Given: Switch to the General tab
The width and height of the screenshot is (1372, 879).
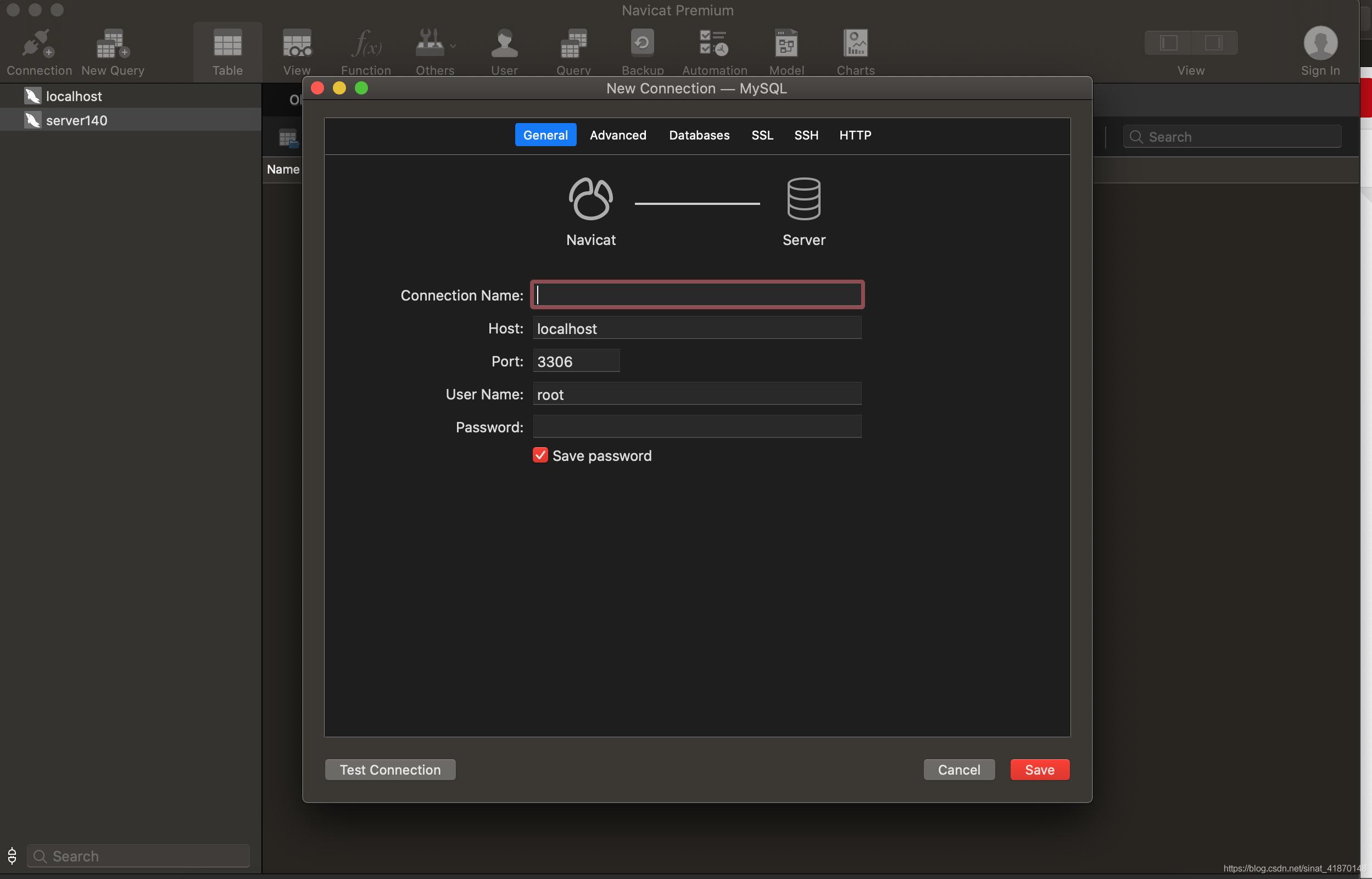Looking at the screenshot, I should 545,135.
